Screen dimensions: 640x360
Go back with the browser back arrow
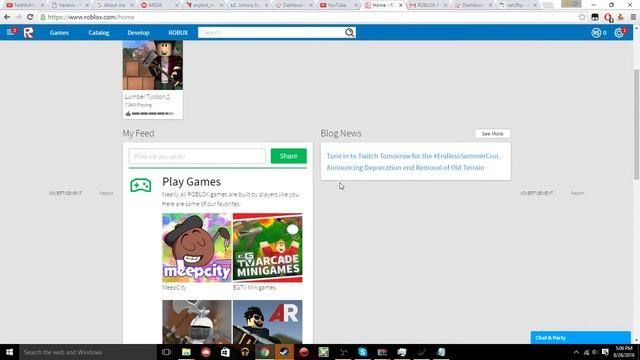click(7, 17)
